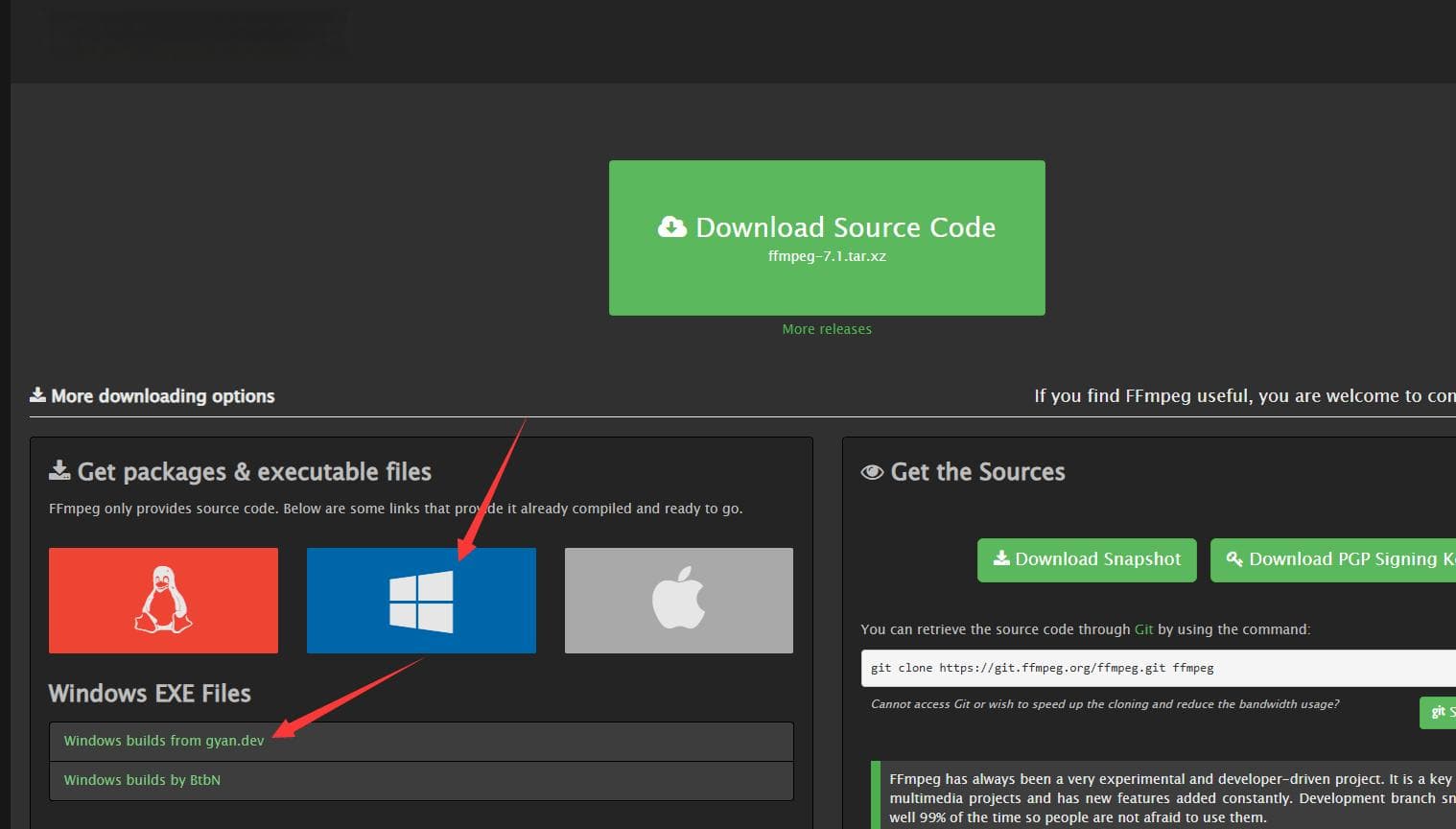Click the git clone command field

click(x=1158, y=668)
